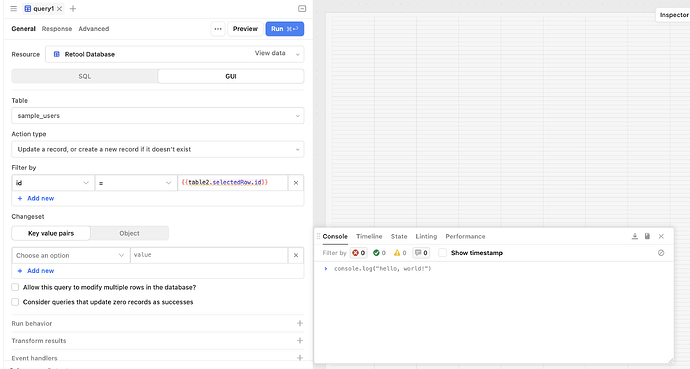
Task: Grab the console panel drag handle
Action: 318,236
